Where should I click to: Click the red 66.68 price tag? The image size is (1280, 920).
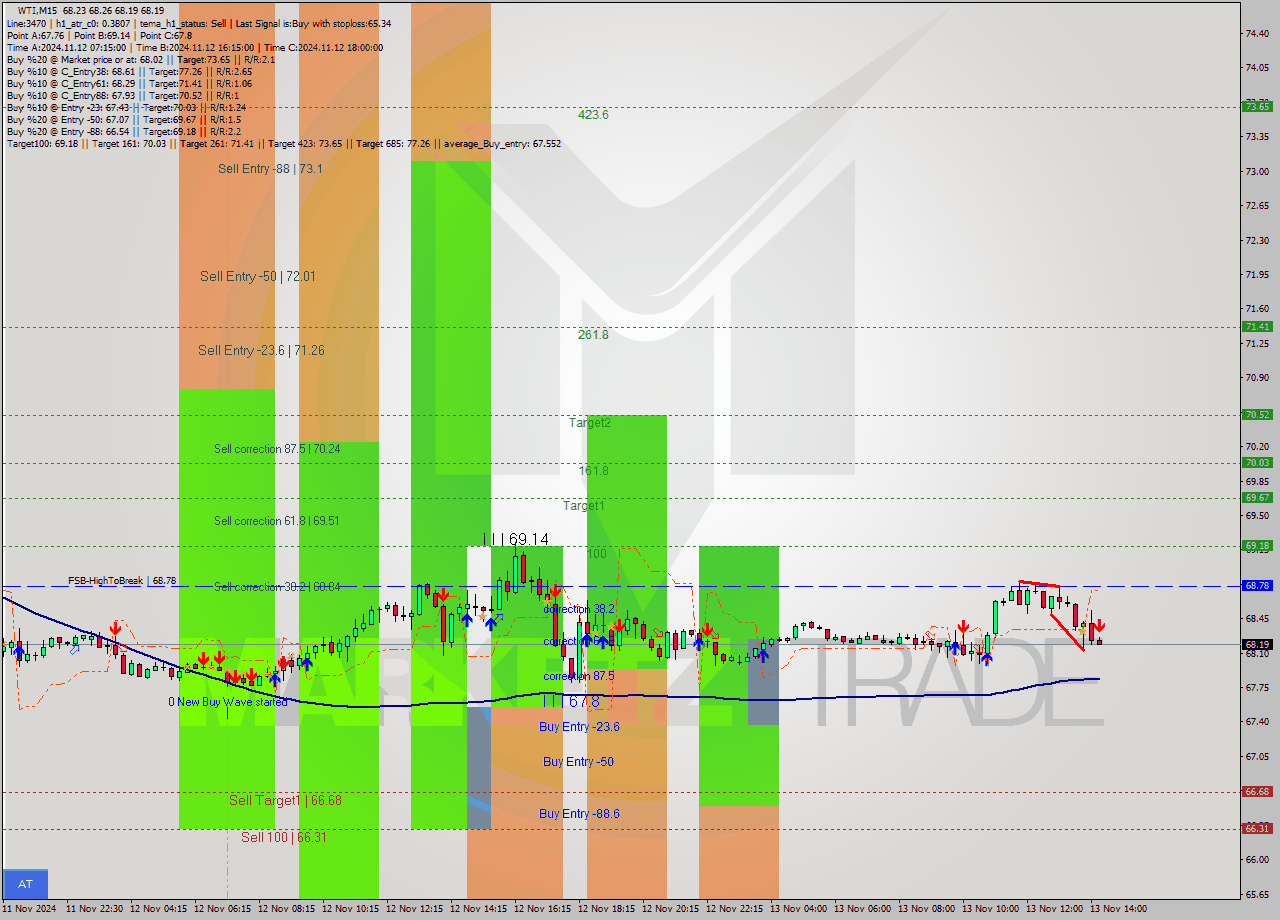click(x=1257, y=792)
